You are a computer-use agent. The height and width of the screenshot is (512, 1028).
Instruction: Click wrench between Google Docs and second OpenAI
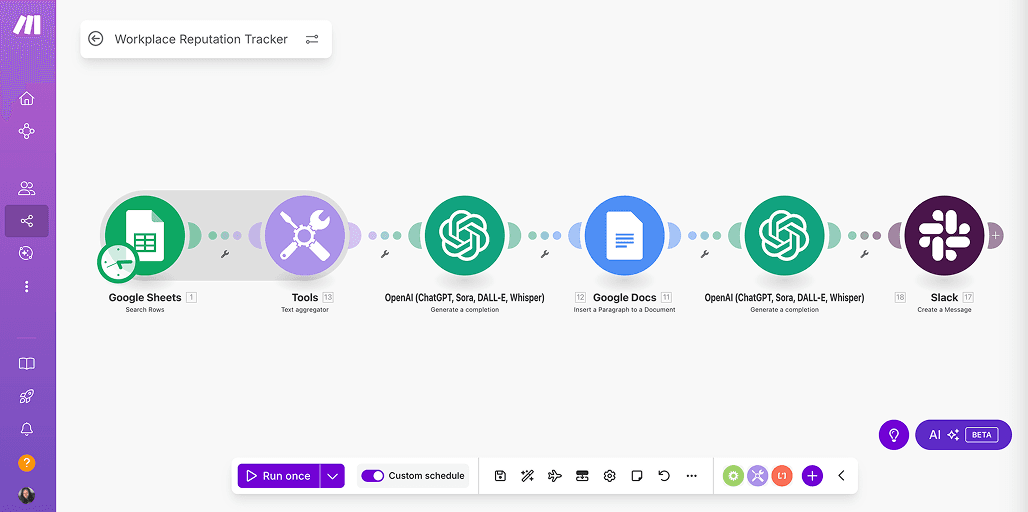point(705,254)
